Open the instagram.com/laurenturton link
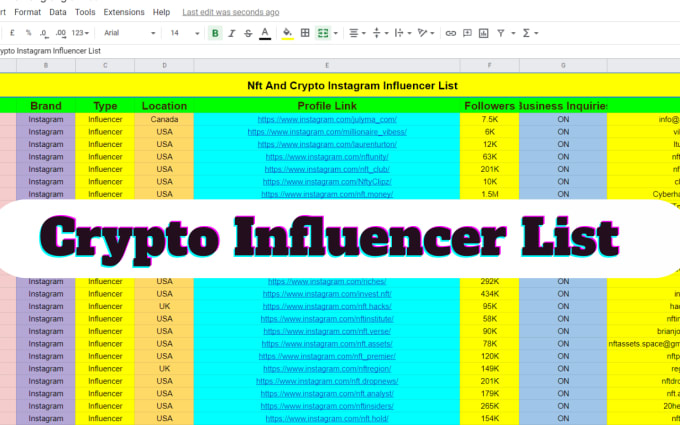This screenshot has width=680, height=425. 327,144
